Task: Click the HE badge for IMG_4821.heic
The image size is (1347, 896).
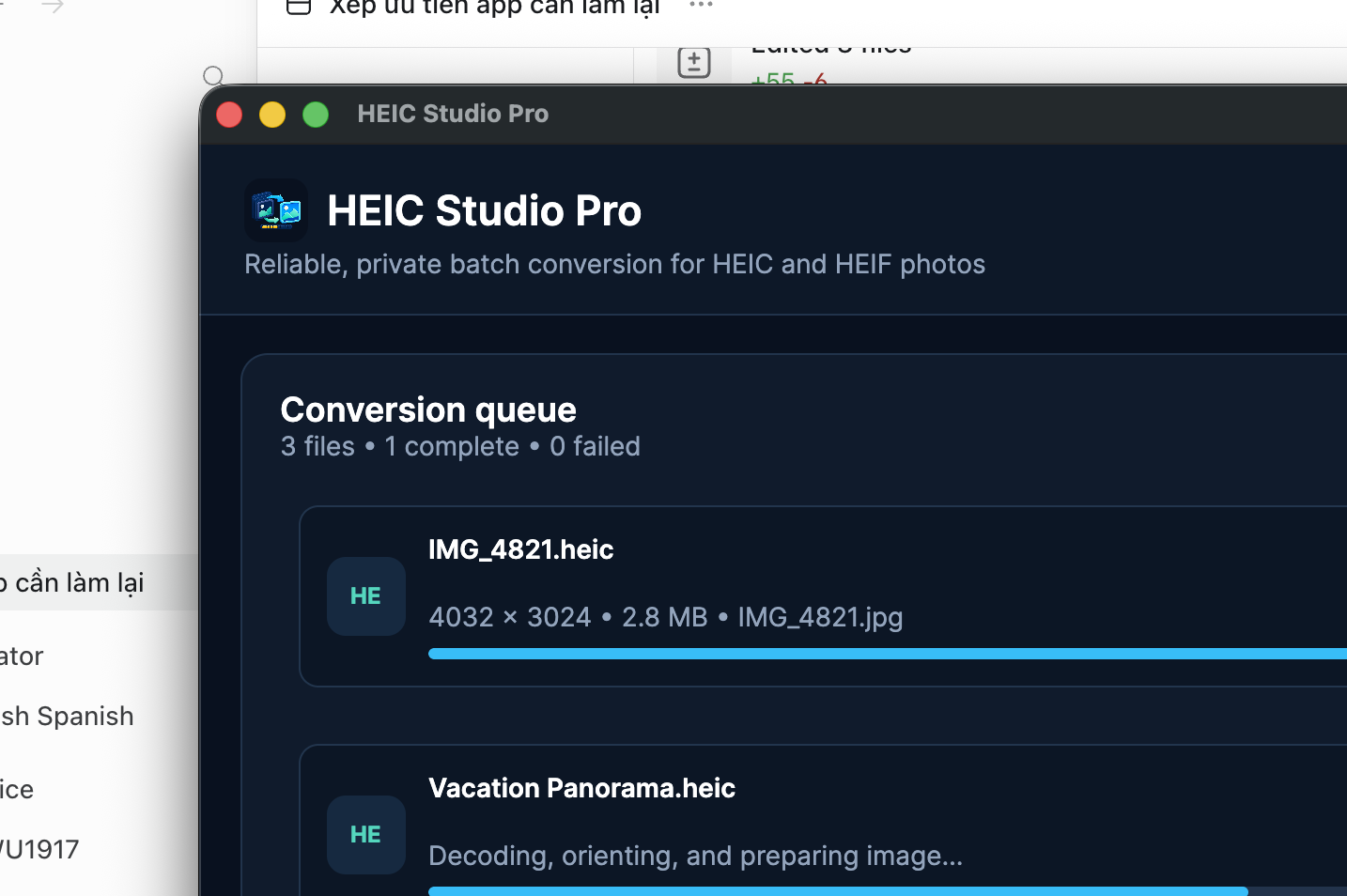Action: (x=366, y=596)
